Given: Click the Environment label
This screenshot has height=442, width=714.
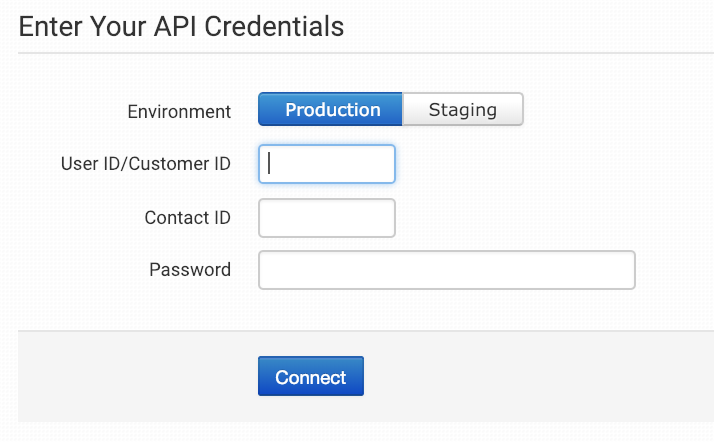Looking at the screenshot, I should coord(179,111).
